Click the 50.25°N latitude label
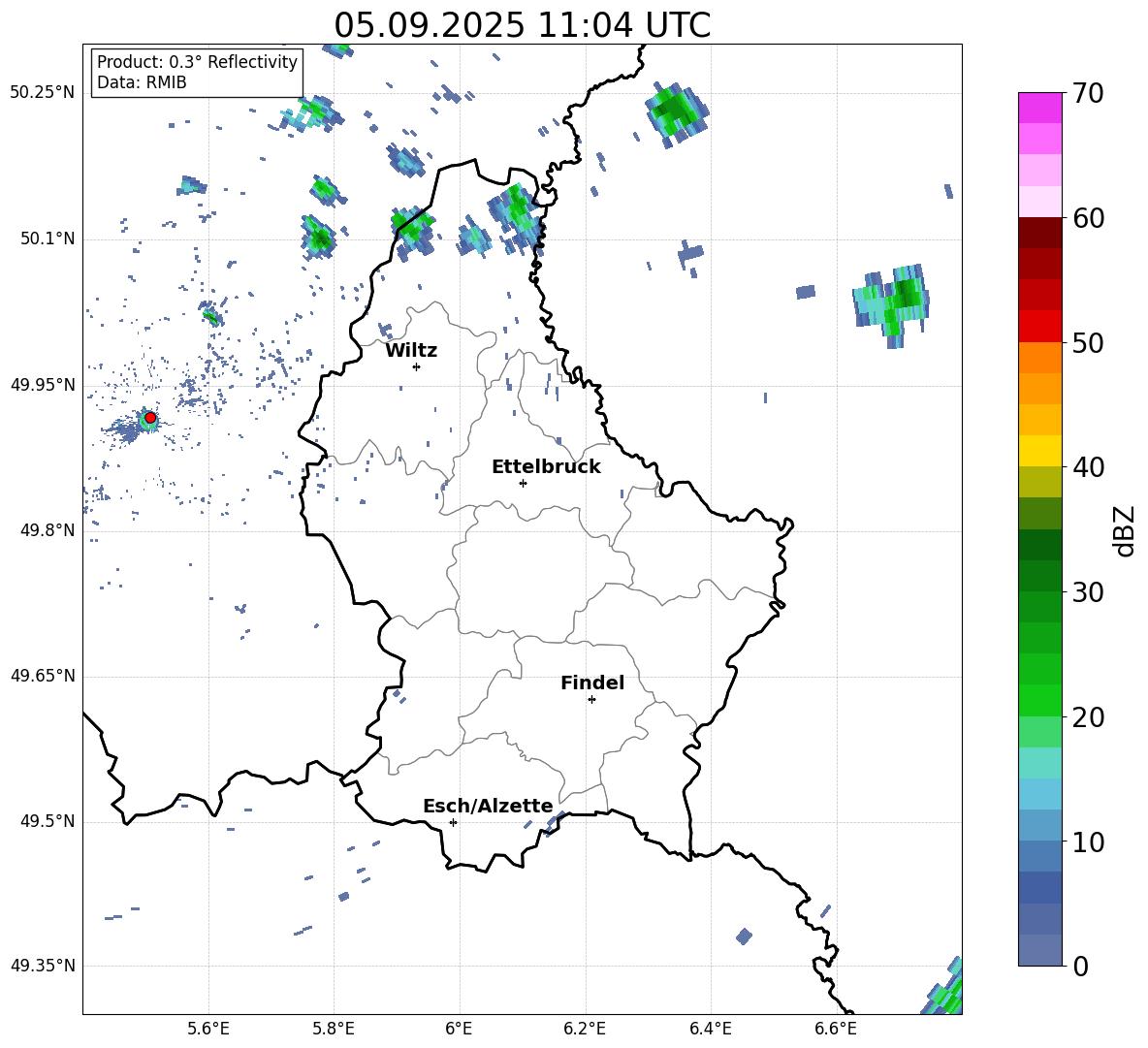The image size is (1148, 1048). (43, 93)
